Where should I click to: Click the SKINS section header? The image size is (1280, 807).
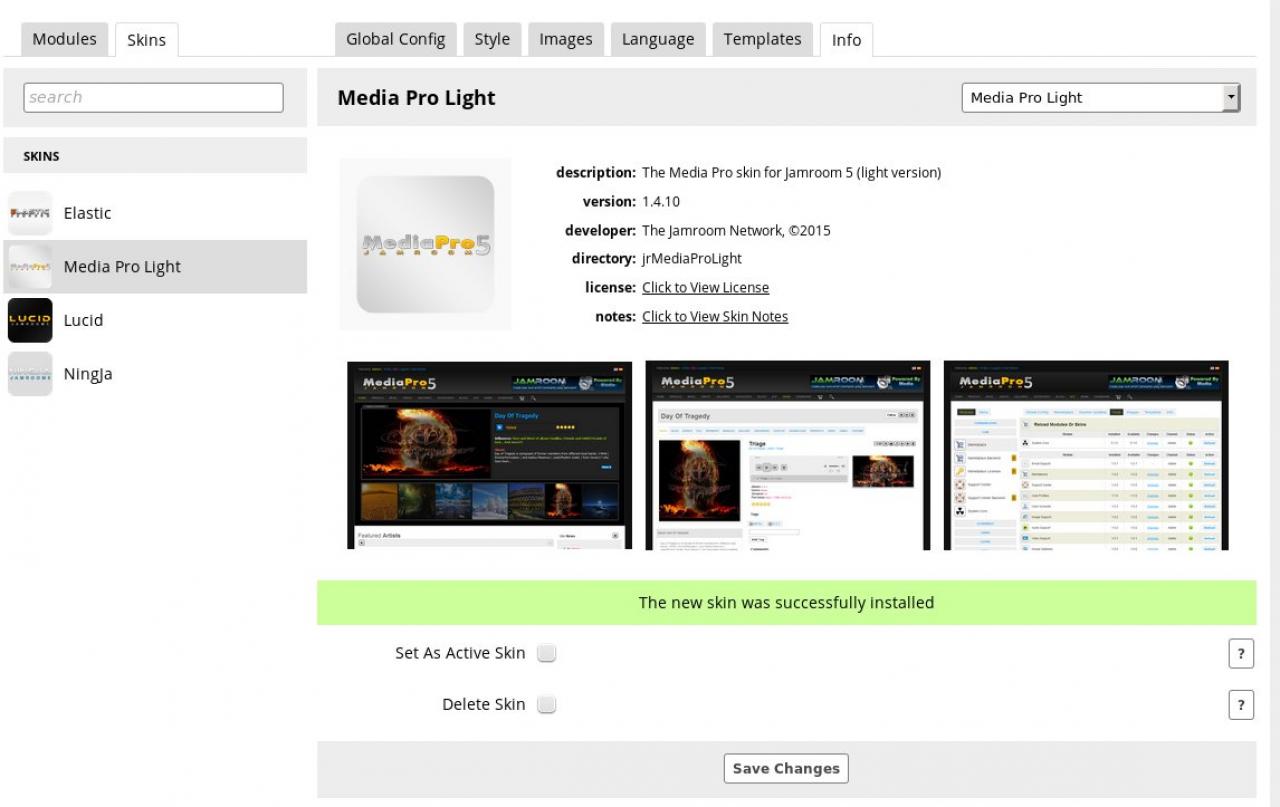tap(155, 156)
